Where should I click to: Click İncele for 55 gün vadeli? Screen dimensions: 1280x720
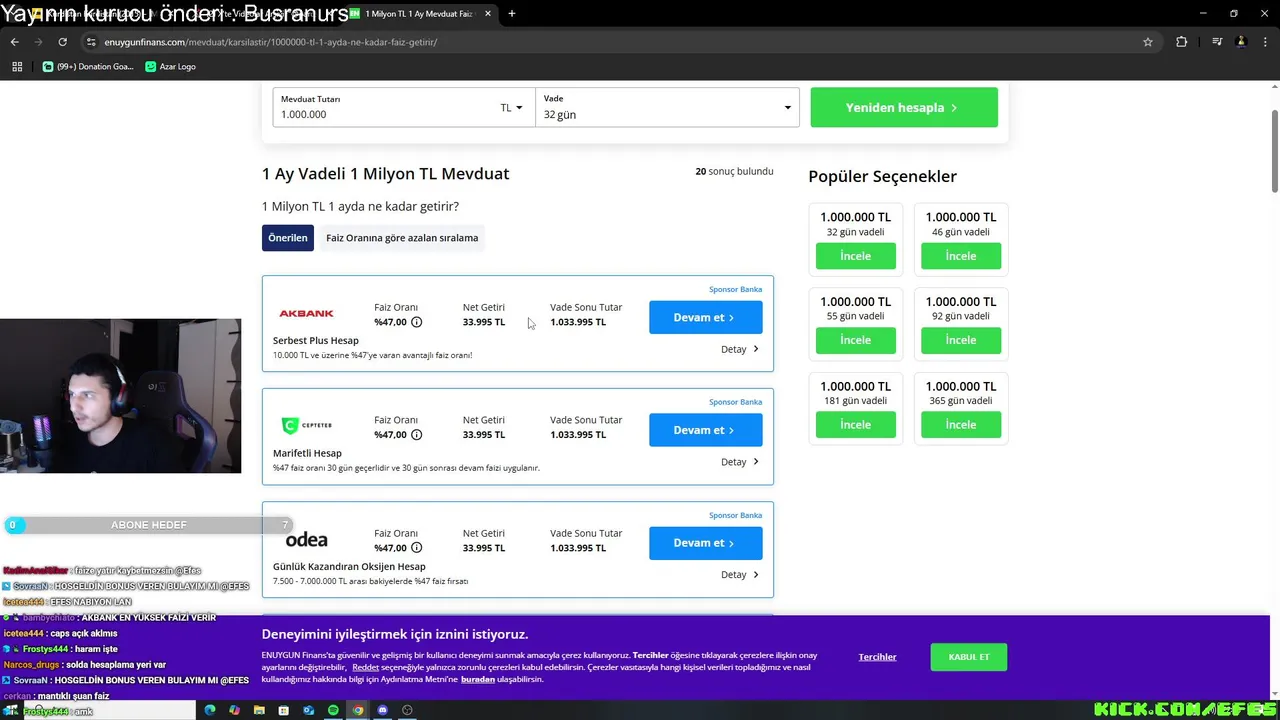(855, 340)
